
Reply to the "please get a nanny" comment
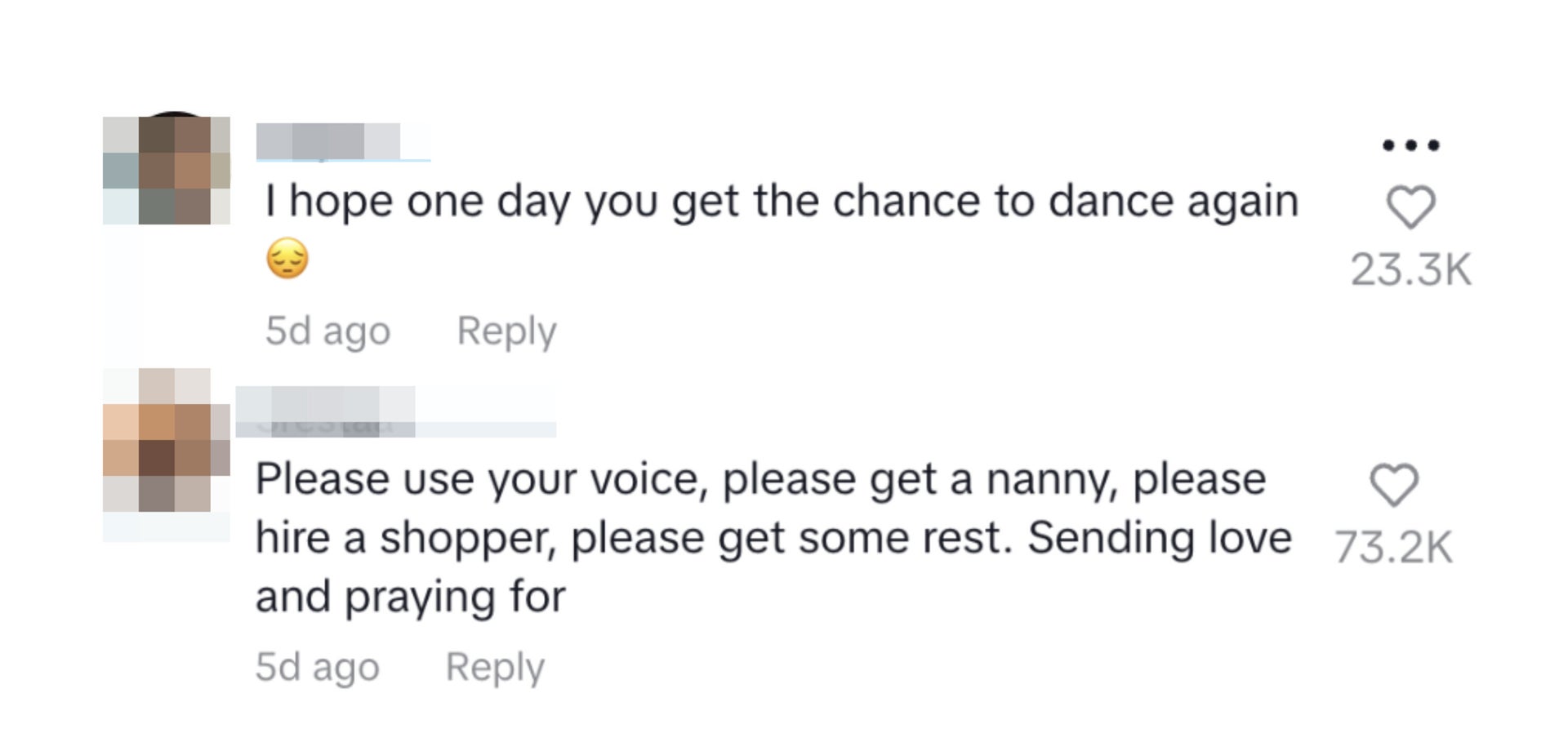click(x=495, y=667)
